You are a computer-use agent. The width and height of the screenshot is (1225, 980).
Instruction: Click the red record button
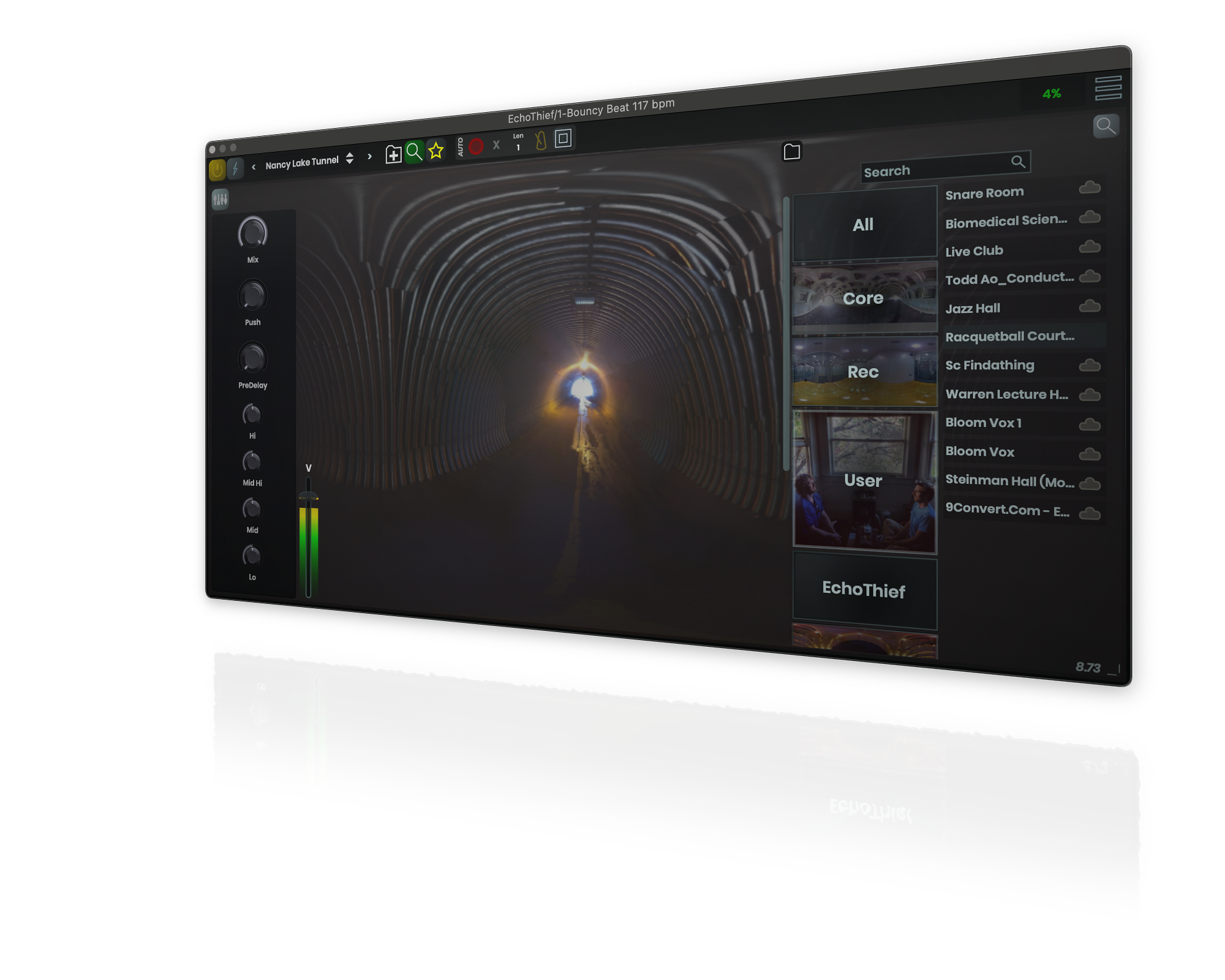476,146
